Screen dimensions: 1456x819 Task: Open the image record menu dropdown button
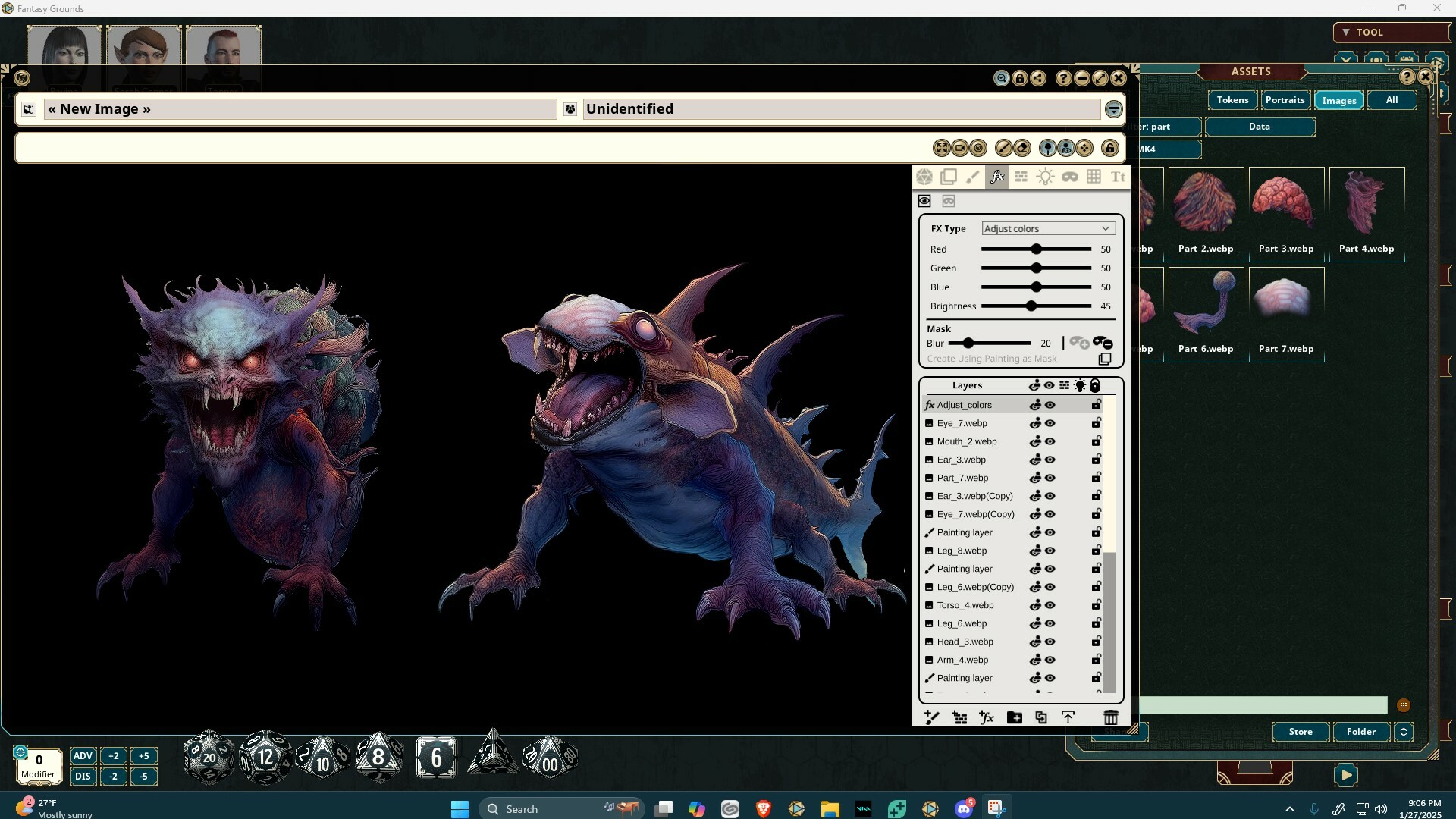point(1113,109)
